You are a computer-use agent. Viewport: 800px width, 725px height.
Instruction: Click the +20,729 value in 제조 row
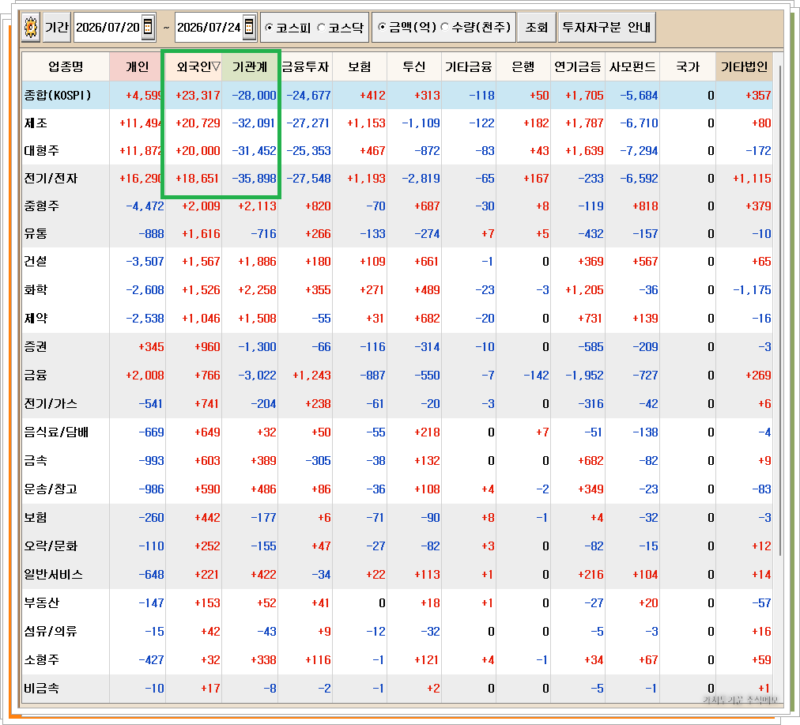click(x=198, y=123)
